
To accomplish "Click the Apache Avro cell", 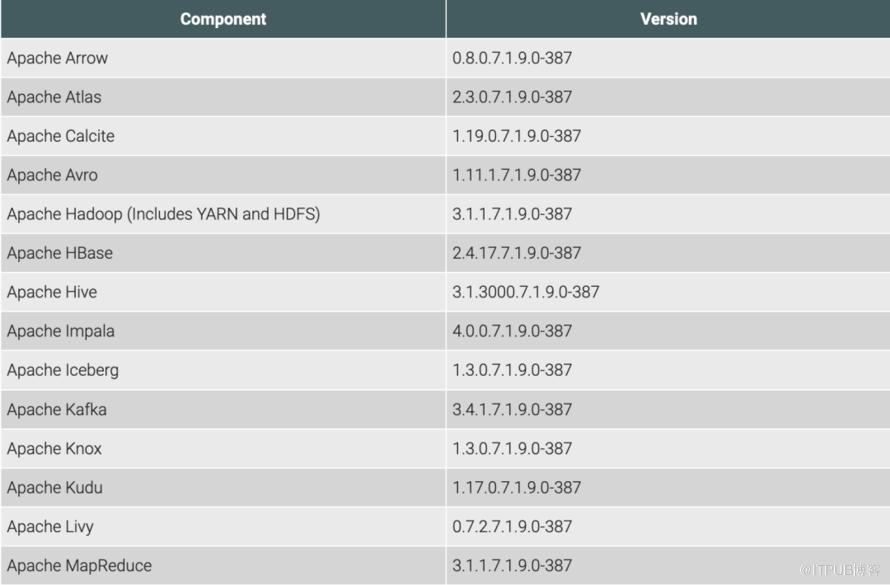I will 52,175.
